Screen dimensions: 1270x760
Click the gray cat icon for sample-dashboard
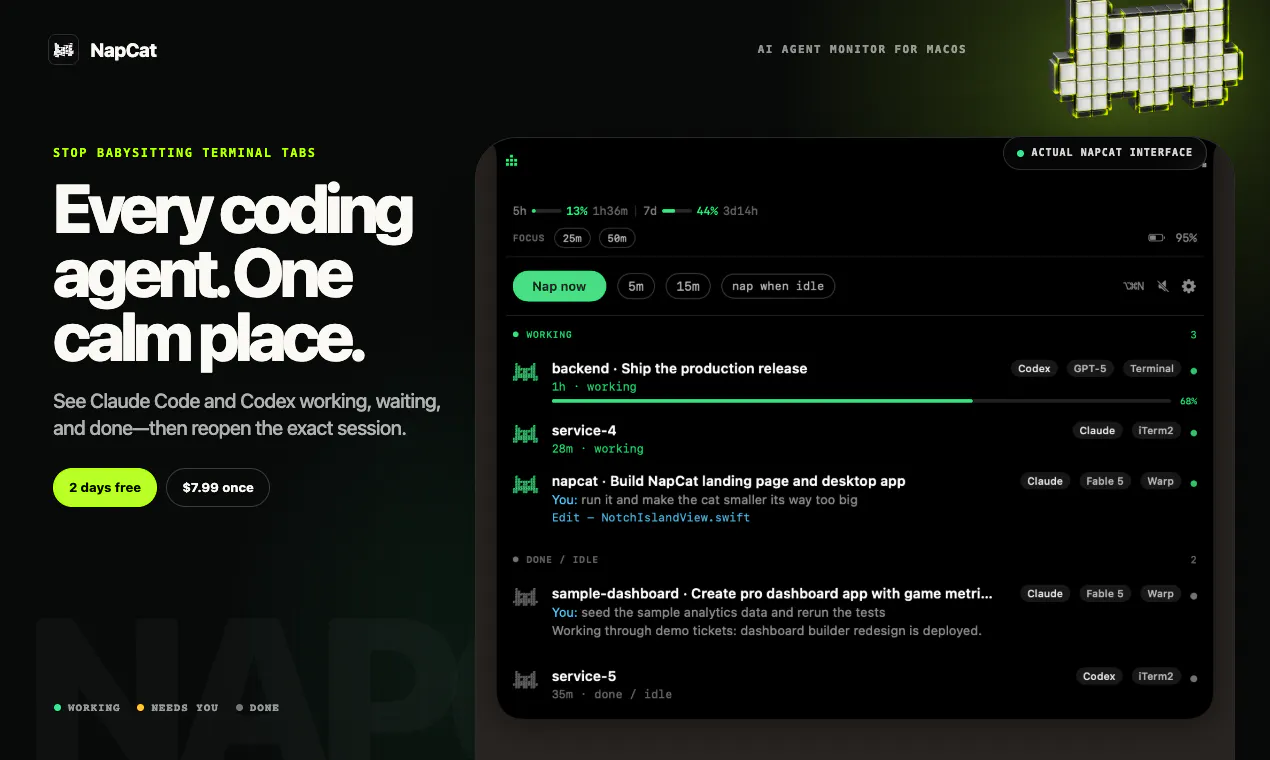(x=525, y=596)
